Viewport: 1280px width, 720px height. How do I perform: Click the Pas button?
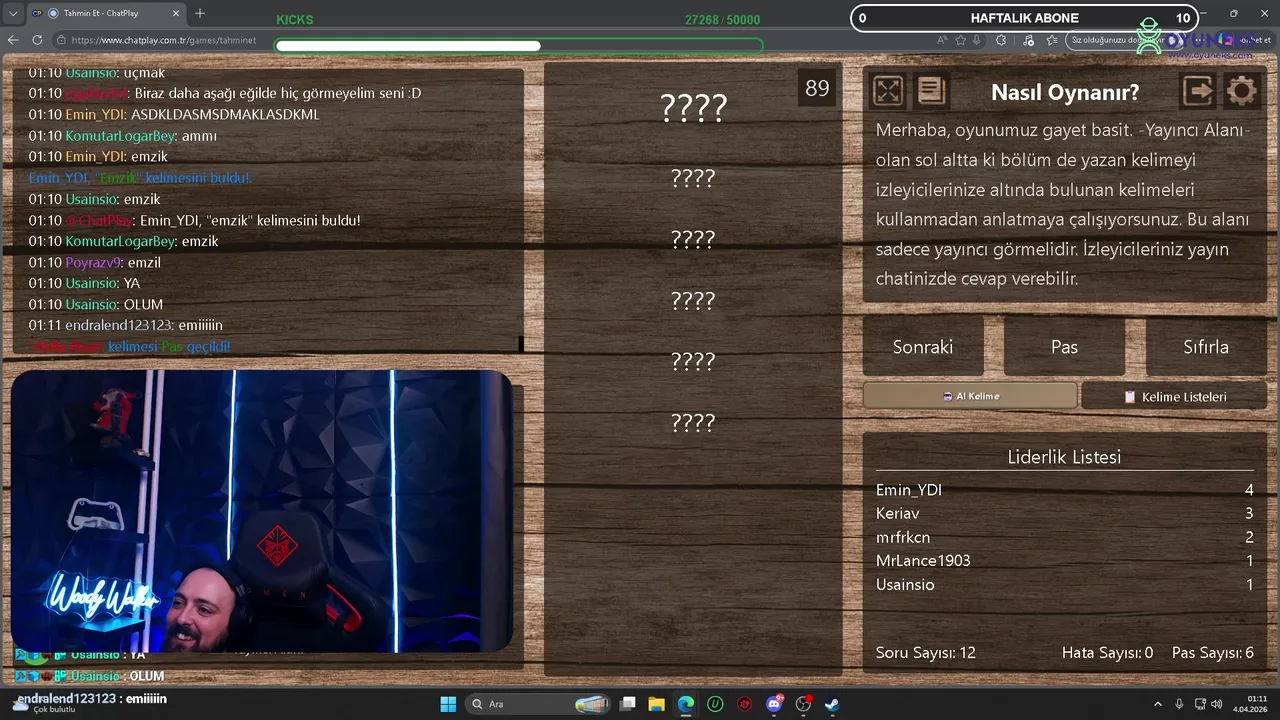click(1064, 347)
